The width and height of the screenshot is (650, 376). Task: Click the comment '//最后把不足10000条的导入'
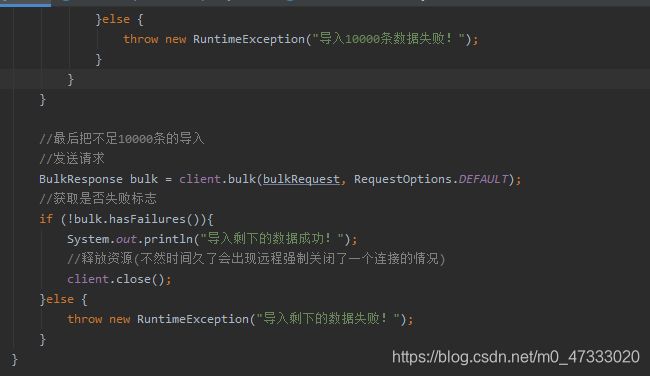121,138
